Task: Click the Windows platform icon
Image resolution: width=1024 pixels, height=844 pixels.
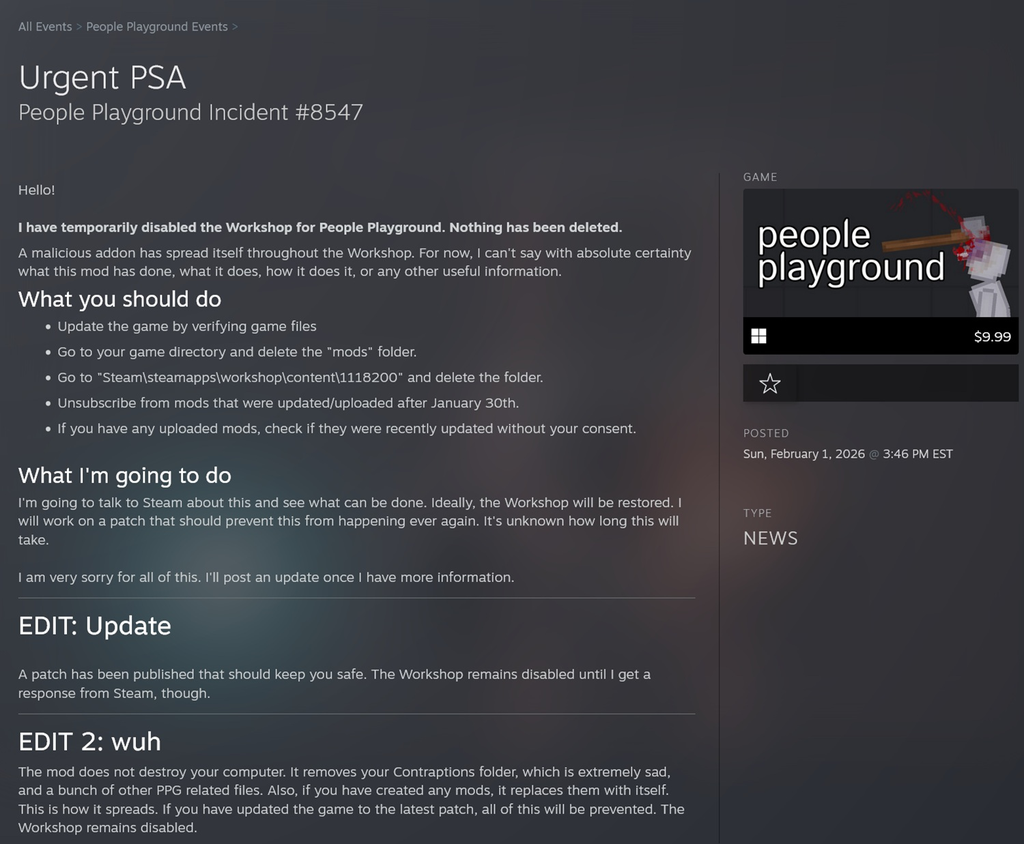Action: (758, 334)
